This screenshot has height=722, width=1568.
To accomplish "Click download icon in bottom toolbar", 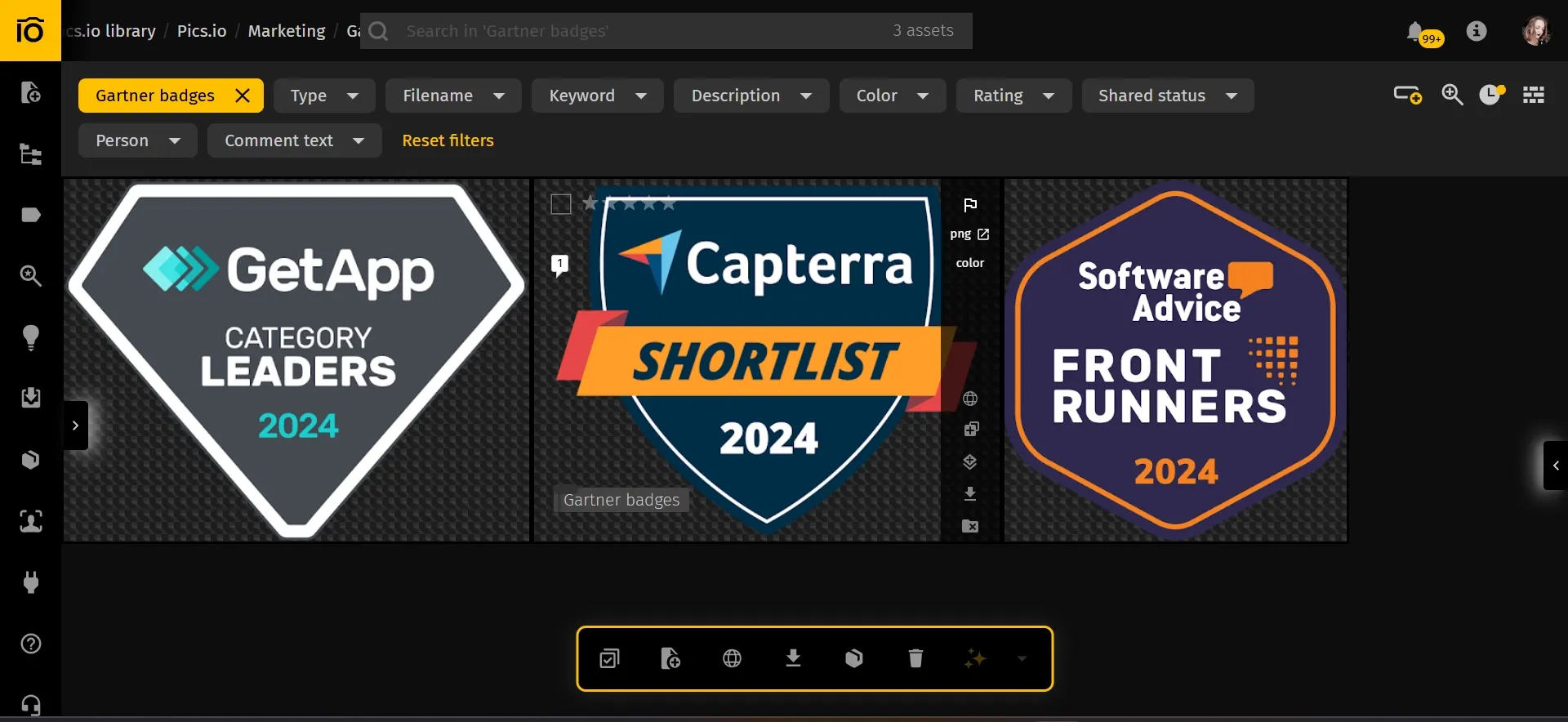I will pyautogui.click(x=793, y=658).
